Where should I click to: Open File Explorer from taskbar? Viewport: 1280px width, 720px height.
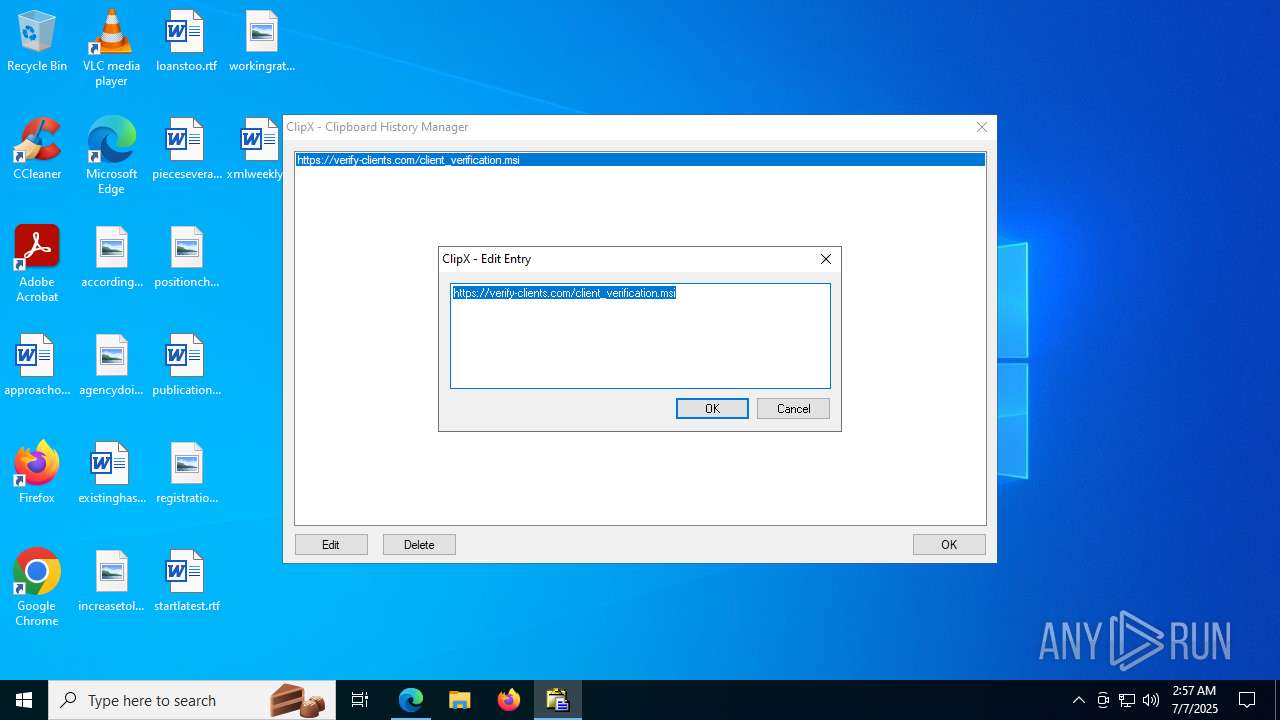(x=460, y=700)
